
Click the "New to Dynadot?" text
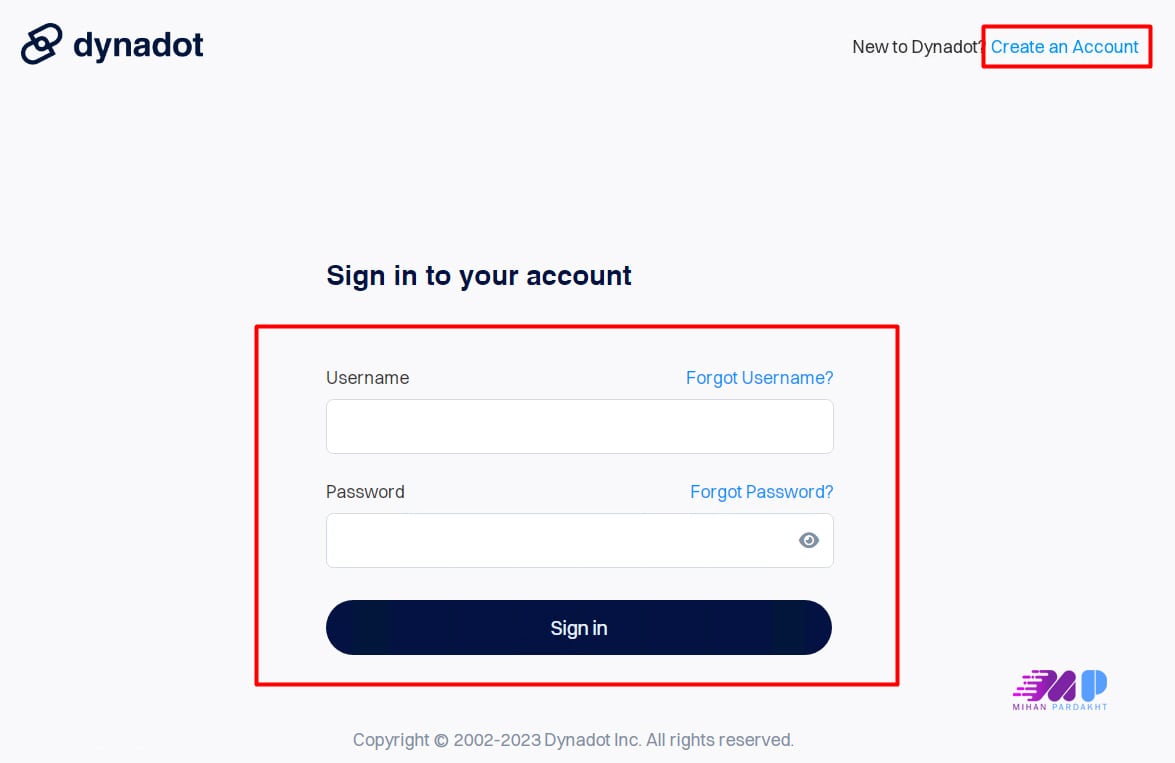coord(917,47)
